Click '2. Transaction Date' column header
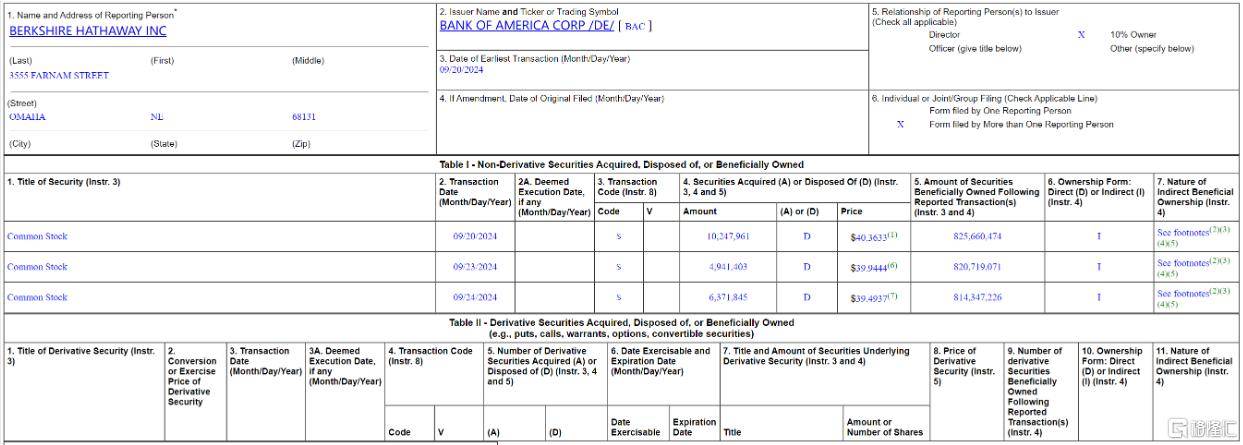This screenshot has width=1243, height=445. (474, 192)
